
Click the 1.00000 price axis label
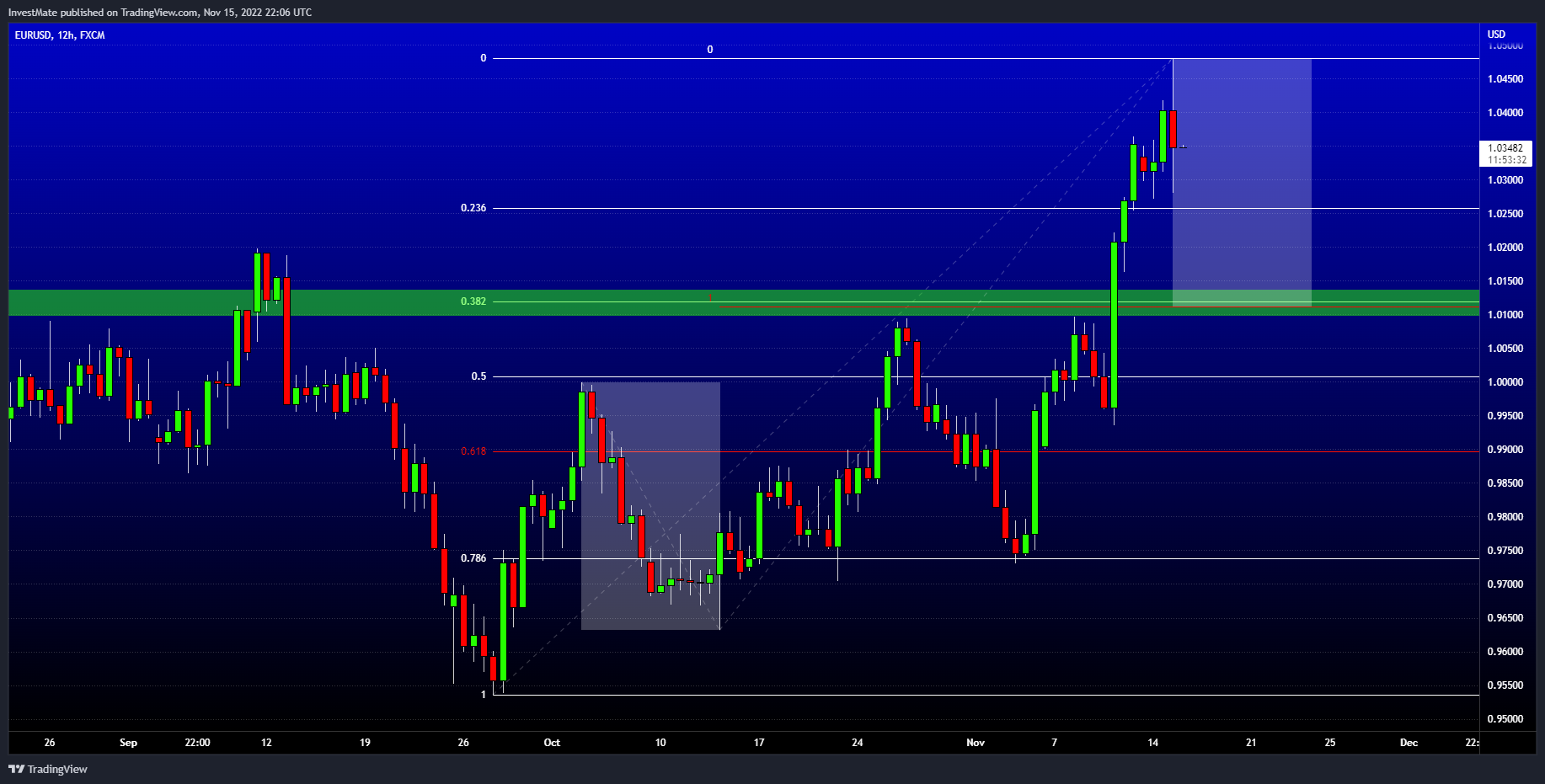point(1505,382)
